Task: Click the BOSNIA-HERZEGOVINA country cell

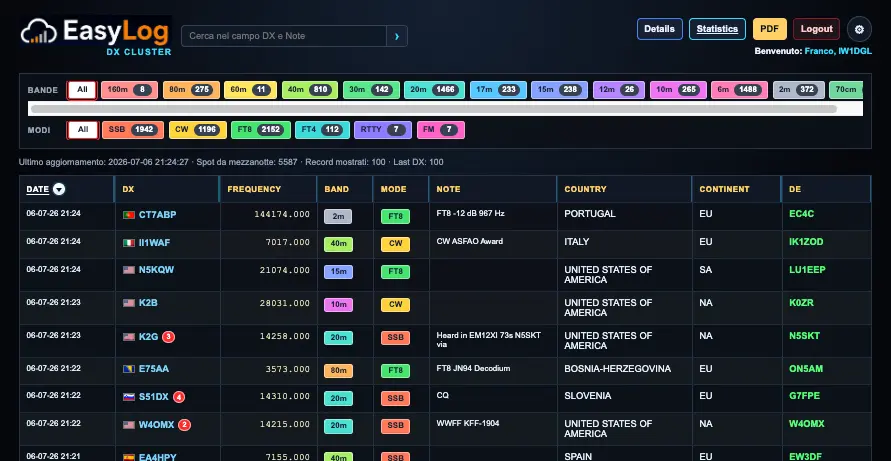Action: point(618,369)
